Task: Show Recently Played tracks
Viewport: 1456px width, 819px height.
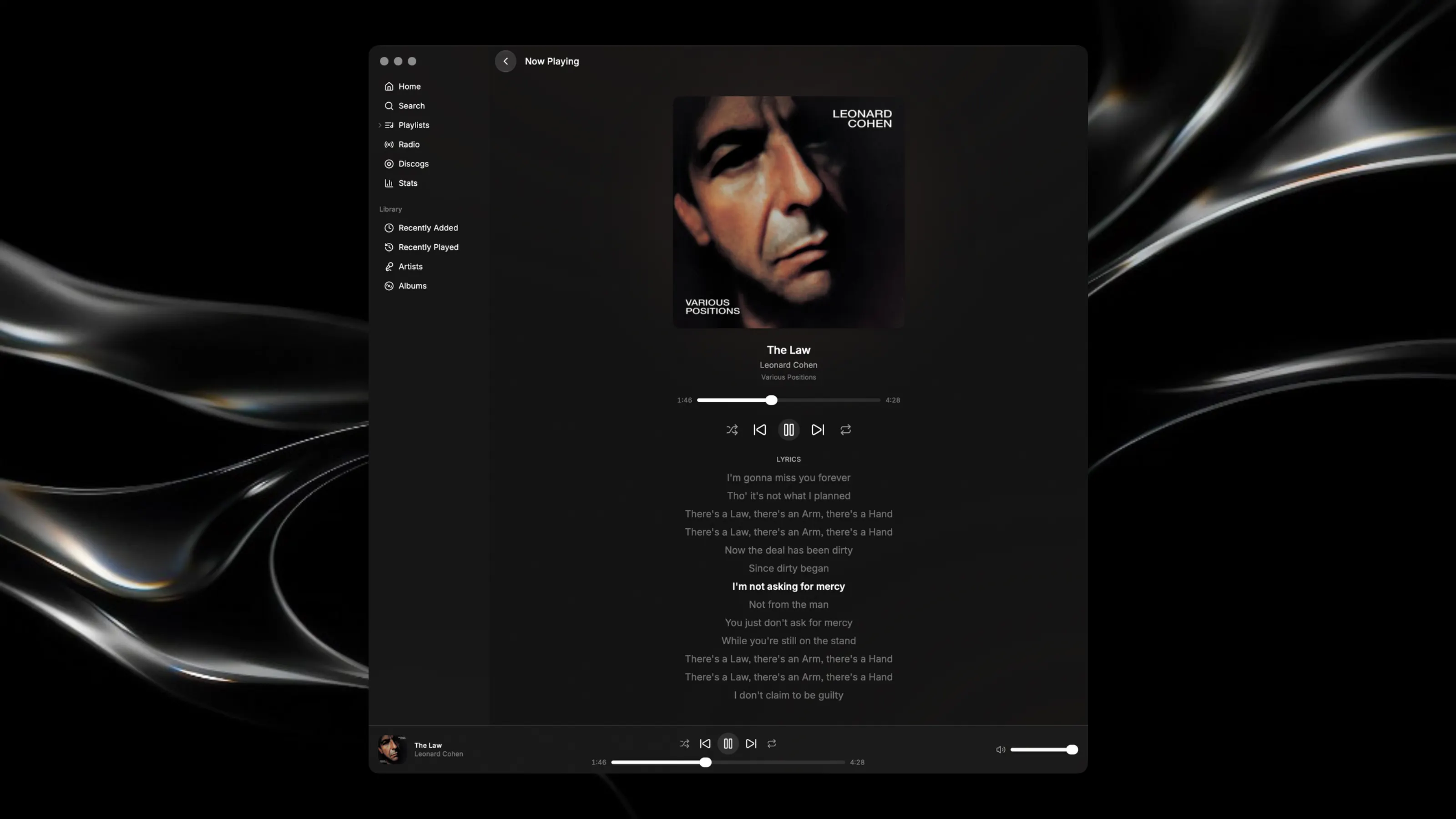Action: (429, 247)
